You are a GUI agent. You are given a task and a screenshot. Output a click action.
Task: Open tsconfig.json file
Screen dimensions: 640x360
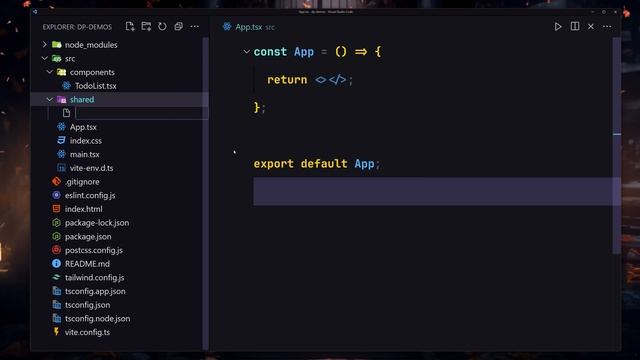click(87, 304)
